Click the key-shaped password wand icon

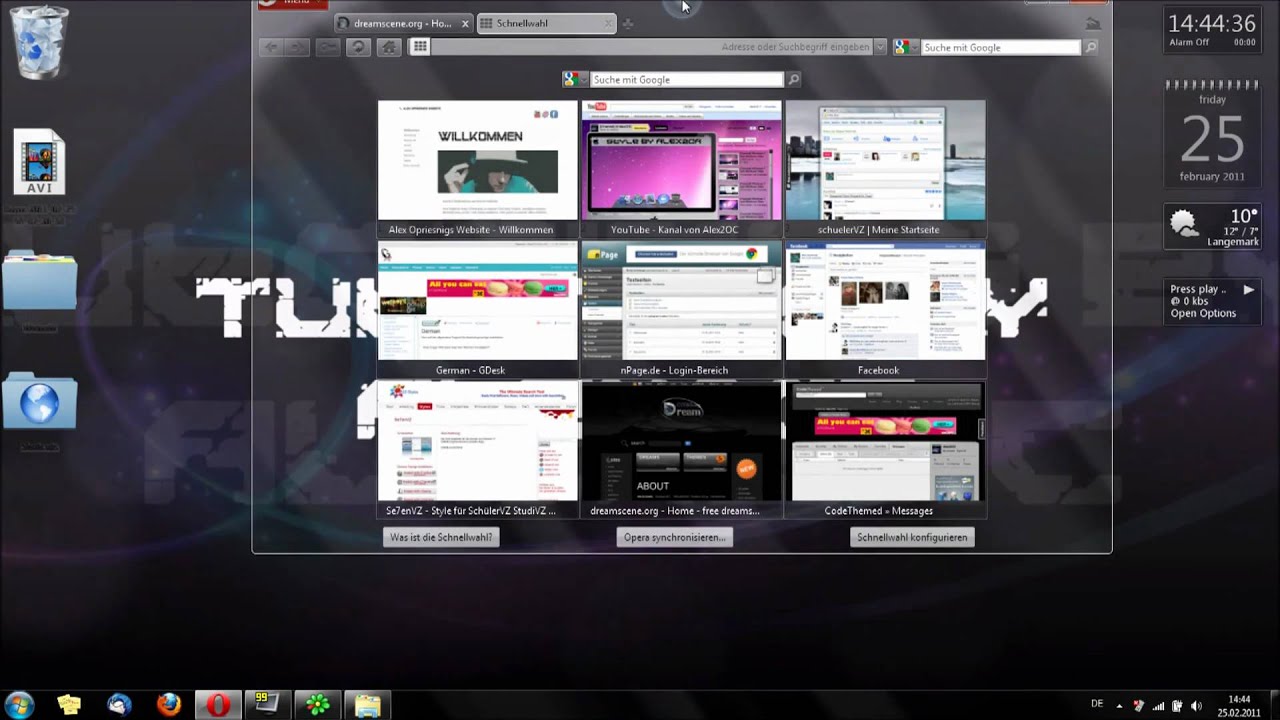coord(327,47)
